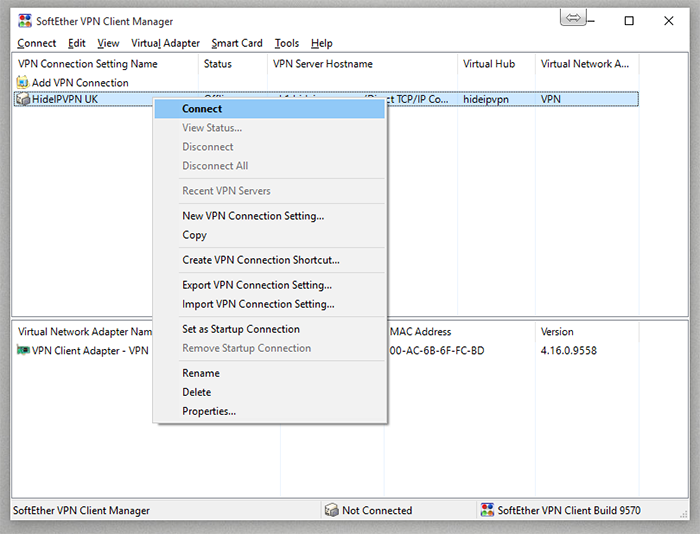The image size is (700, 534).
Task: Click the Recent VPN Servers entry
Action: pyautogui.click(x=270, y=191)
